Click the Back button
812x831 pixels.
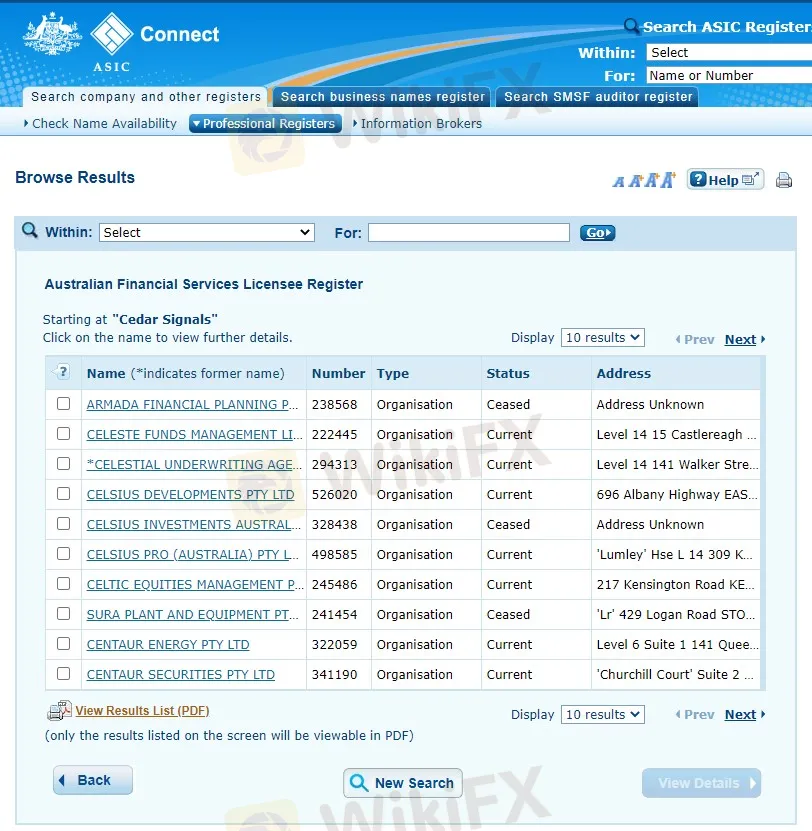click(x=93, y=780)
